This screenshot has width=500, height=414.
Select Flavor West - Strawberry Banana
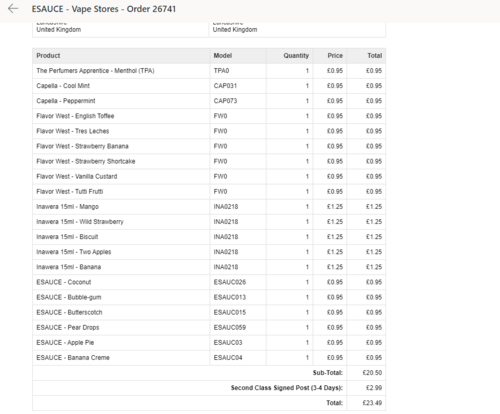[x=82, y=146]
